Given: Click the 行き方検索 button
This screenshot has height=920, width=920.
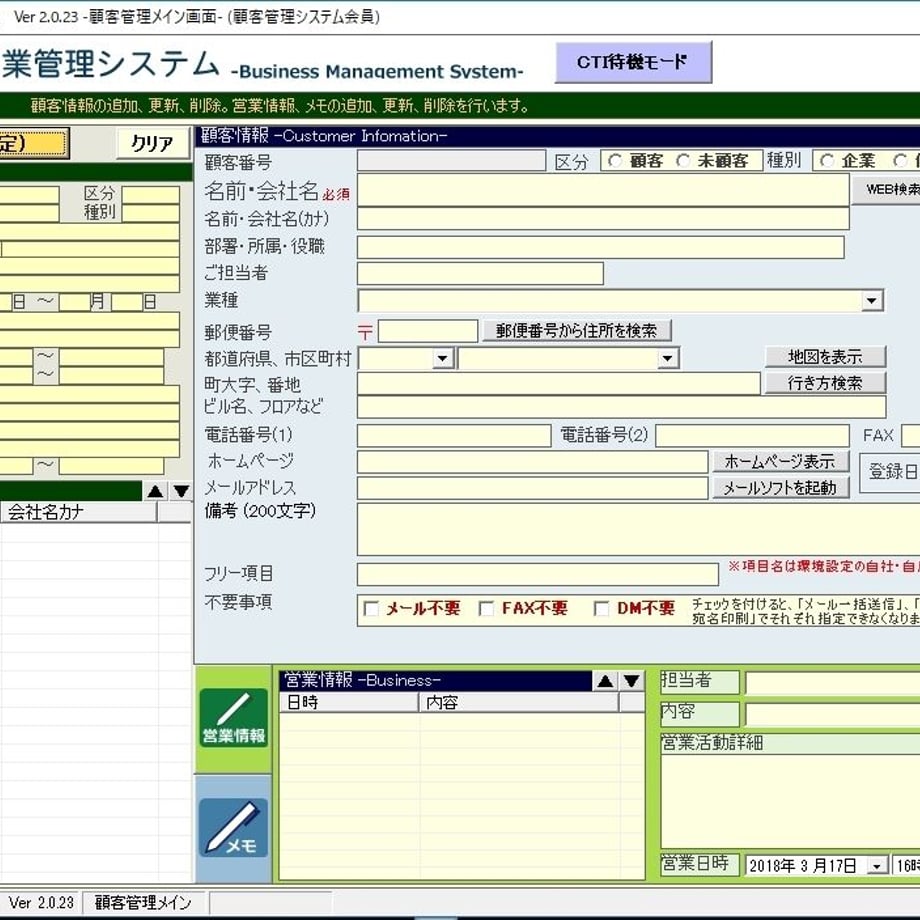Looking at the screenshot, I should [x=825, y=383].
